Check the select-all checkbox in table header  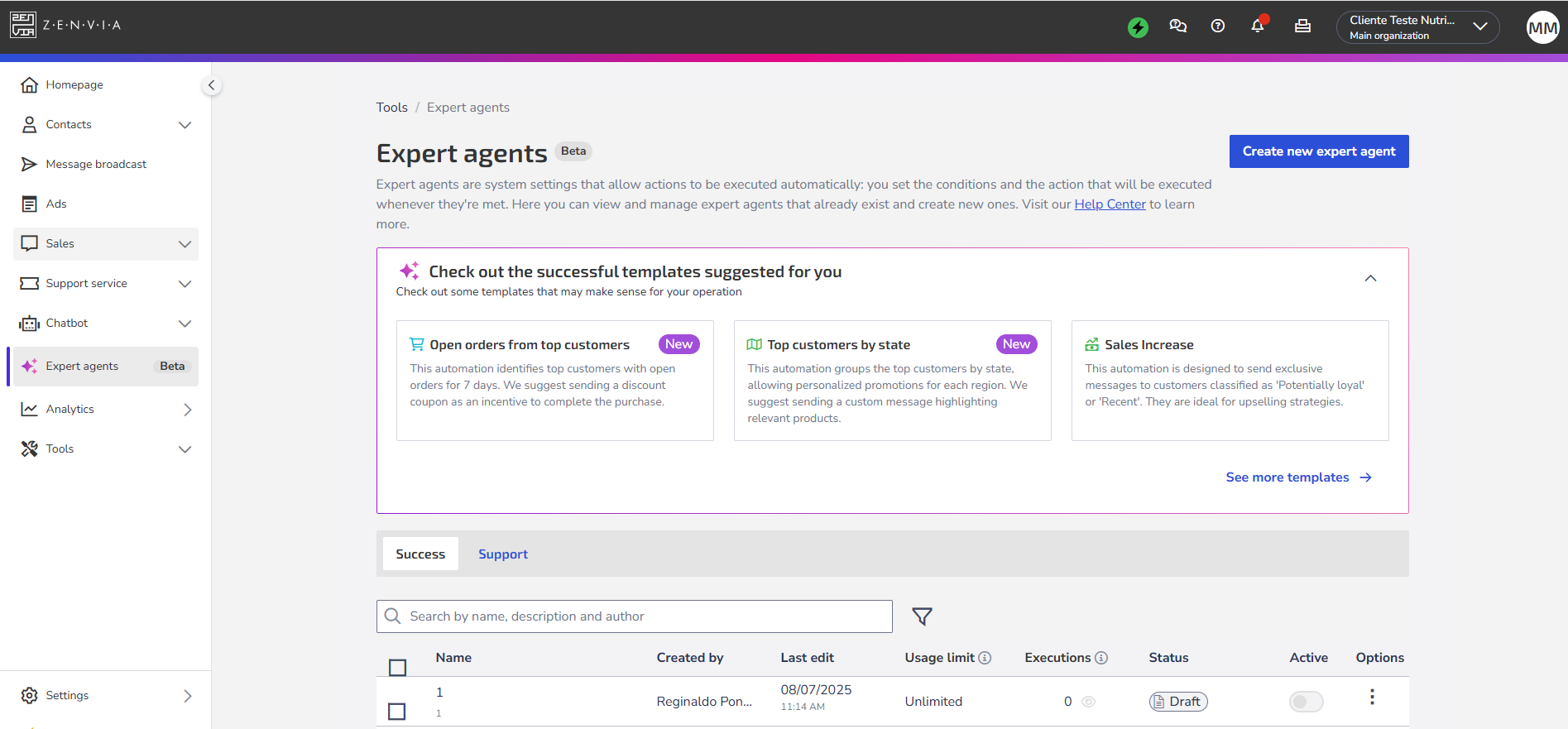[x=397, y=667]
